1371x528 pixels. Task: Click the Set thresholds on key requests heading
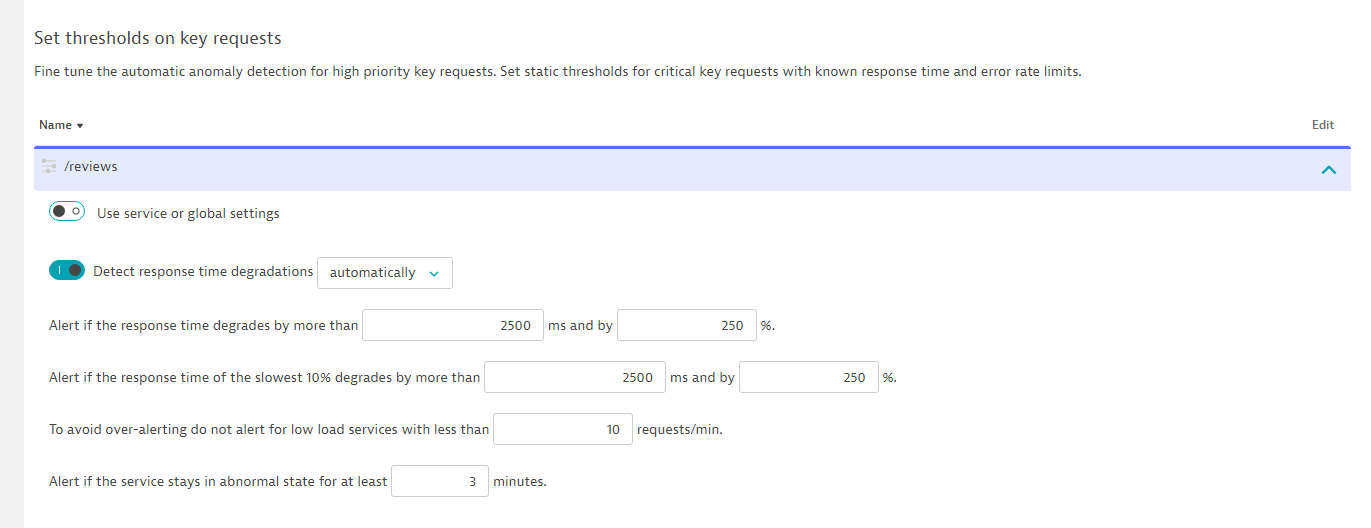158,38
